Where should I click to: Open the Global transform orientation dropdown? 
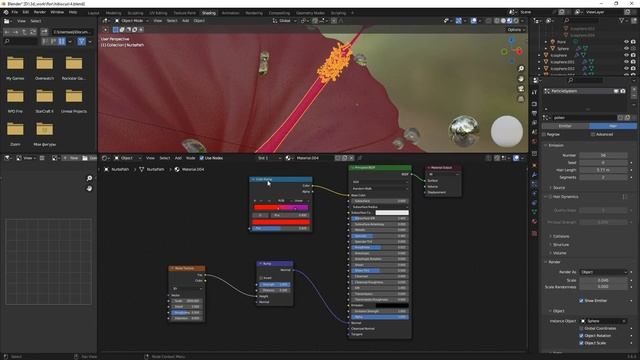284,20
